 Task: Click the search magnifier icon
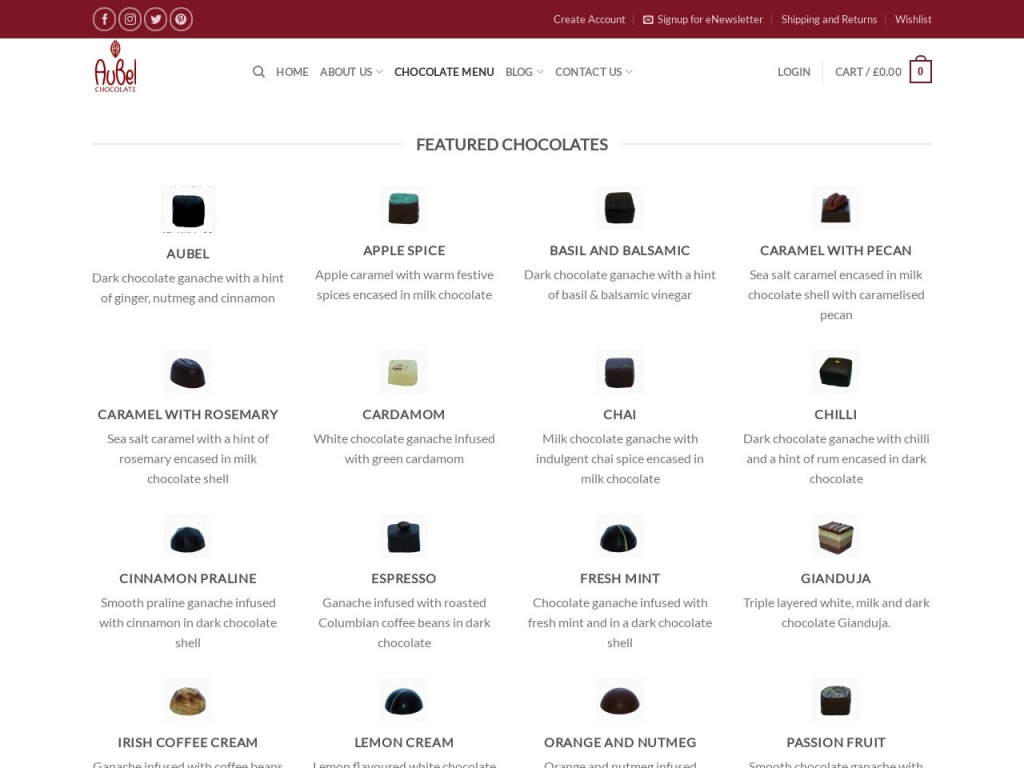[259, 72]
